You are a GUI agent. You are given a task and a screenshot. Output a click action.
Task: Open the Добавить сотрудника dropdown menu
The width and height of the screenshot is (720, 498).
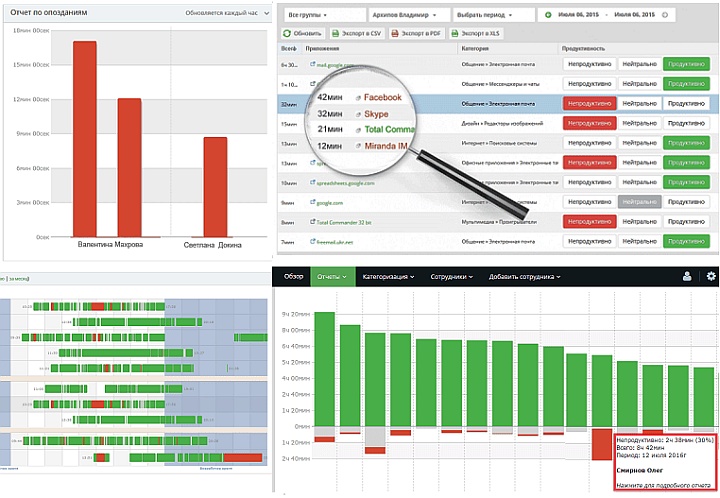(524, 277)
